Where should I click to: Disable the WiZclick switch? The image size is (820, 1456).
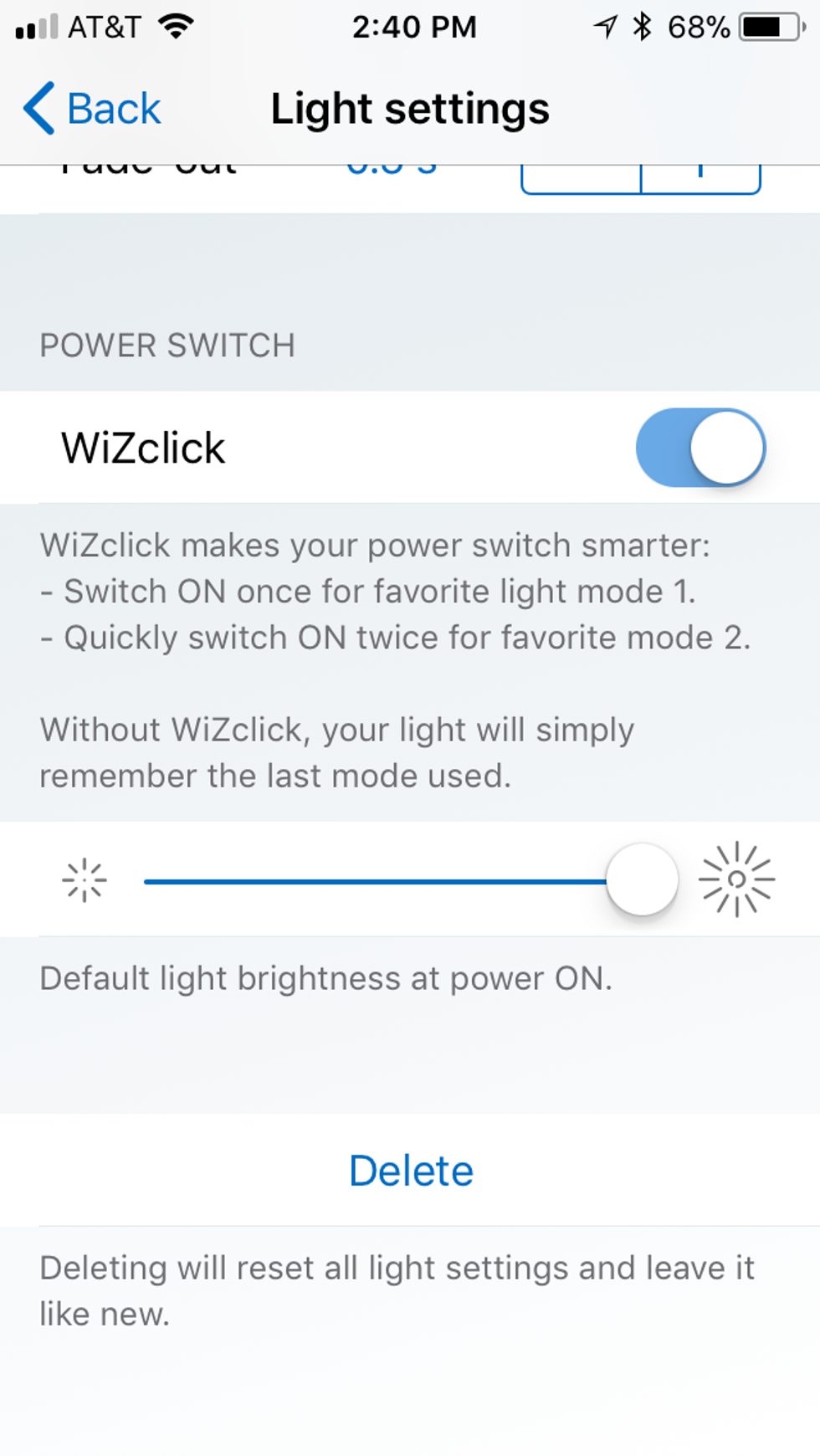tap(700, 448)
